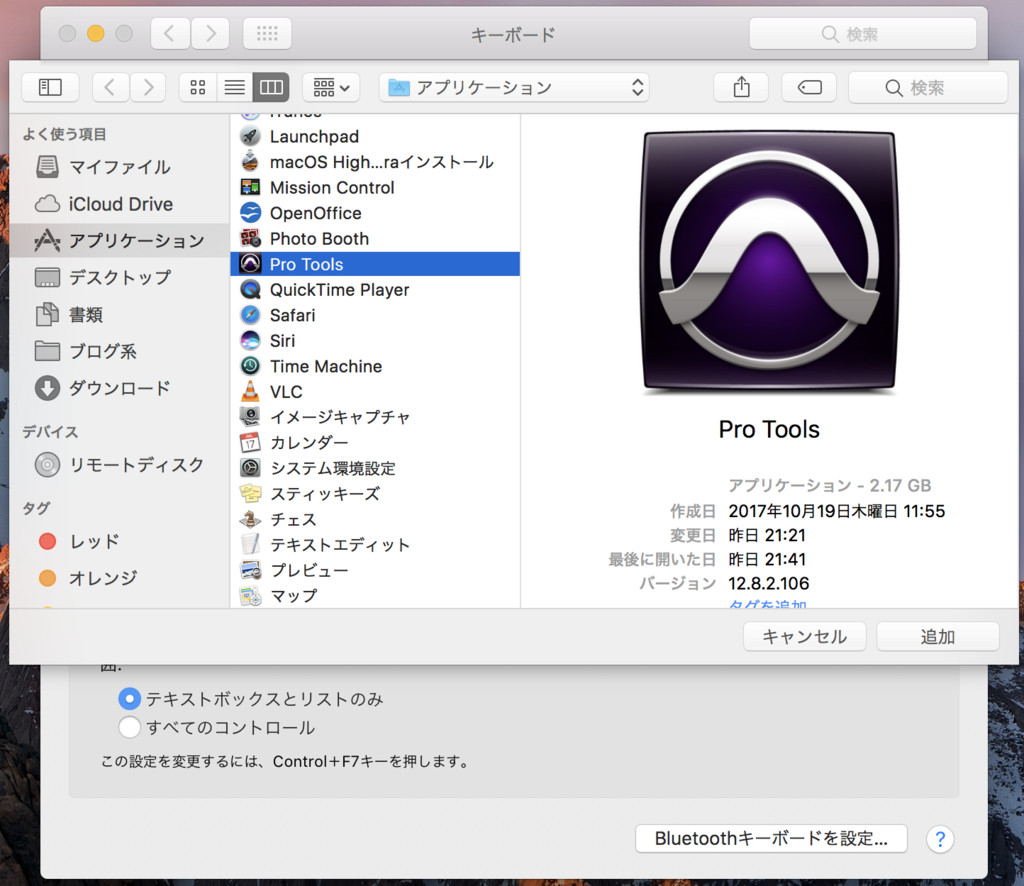
Task: Select Safari in the list
Action: point(375,315)
